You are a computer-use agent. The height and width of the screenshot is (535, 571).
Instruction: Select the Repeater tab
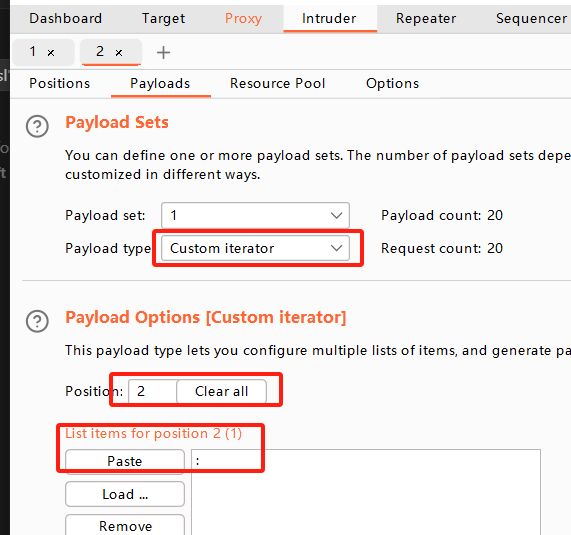[426, 19]
